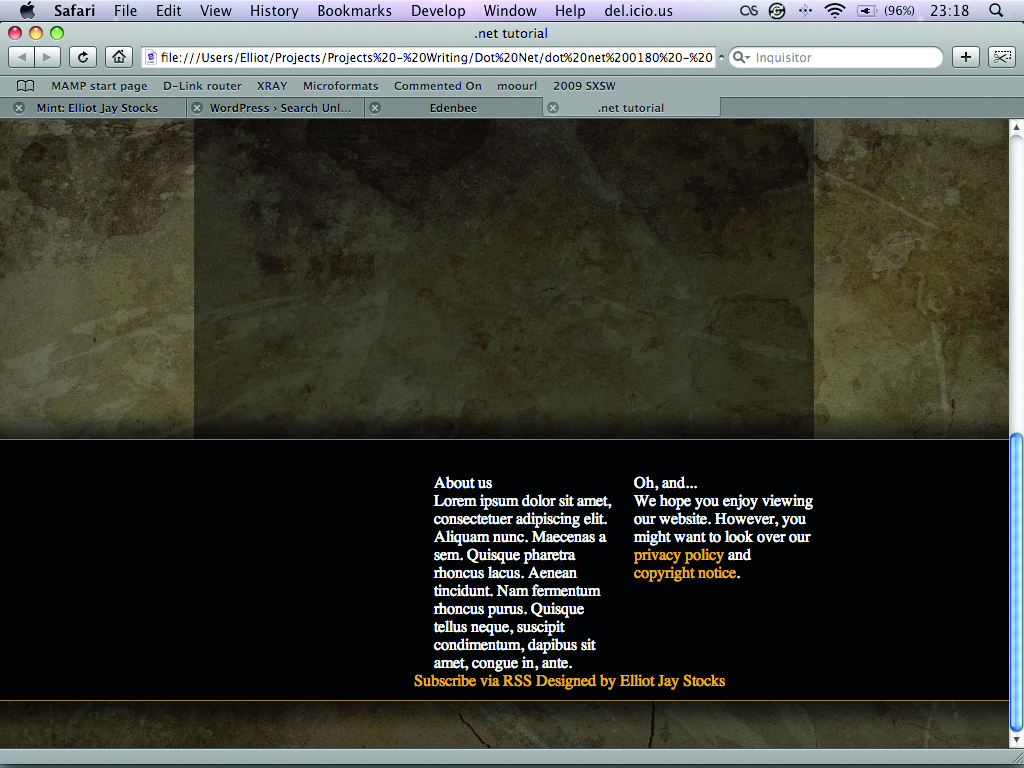
Task: Click Subscribe via RSS link
Action: coord(473,681)
